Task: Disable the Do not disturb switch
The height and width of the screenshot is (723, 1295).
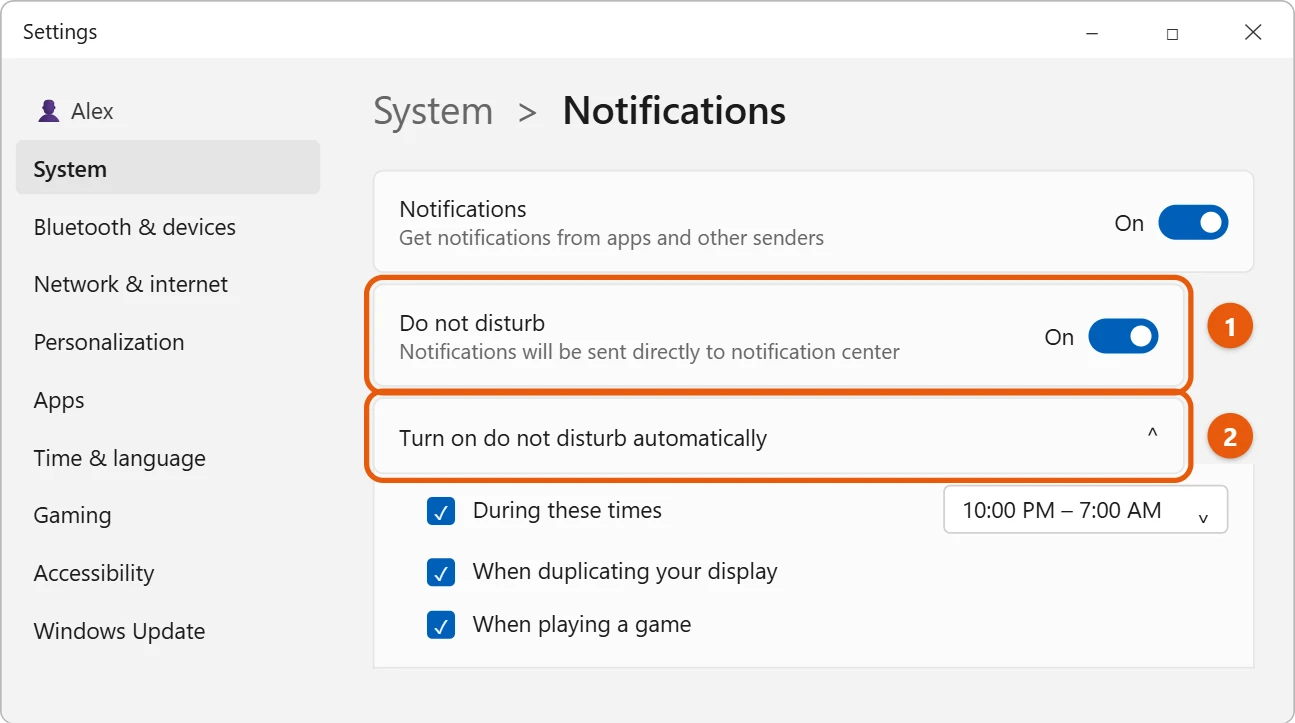Action: pos(1123,337)
